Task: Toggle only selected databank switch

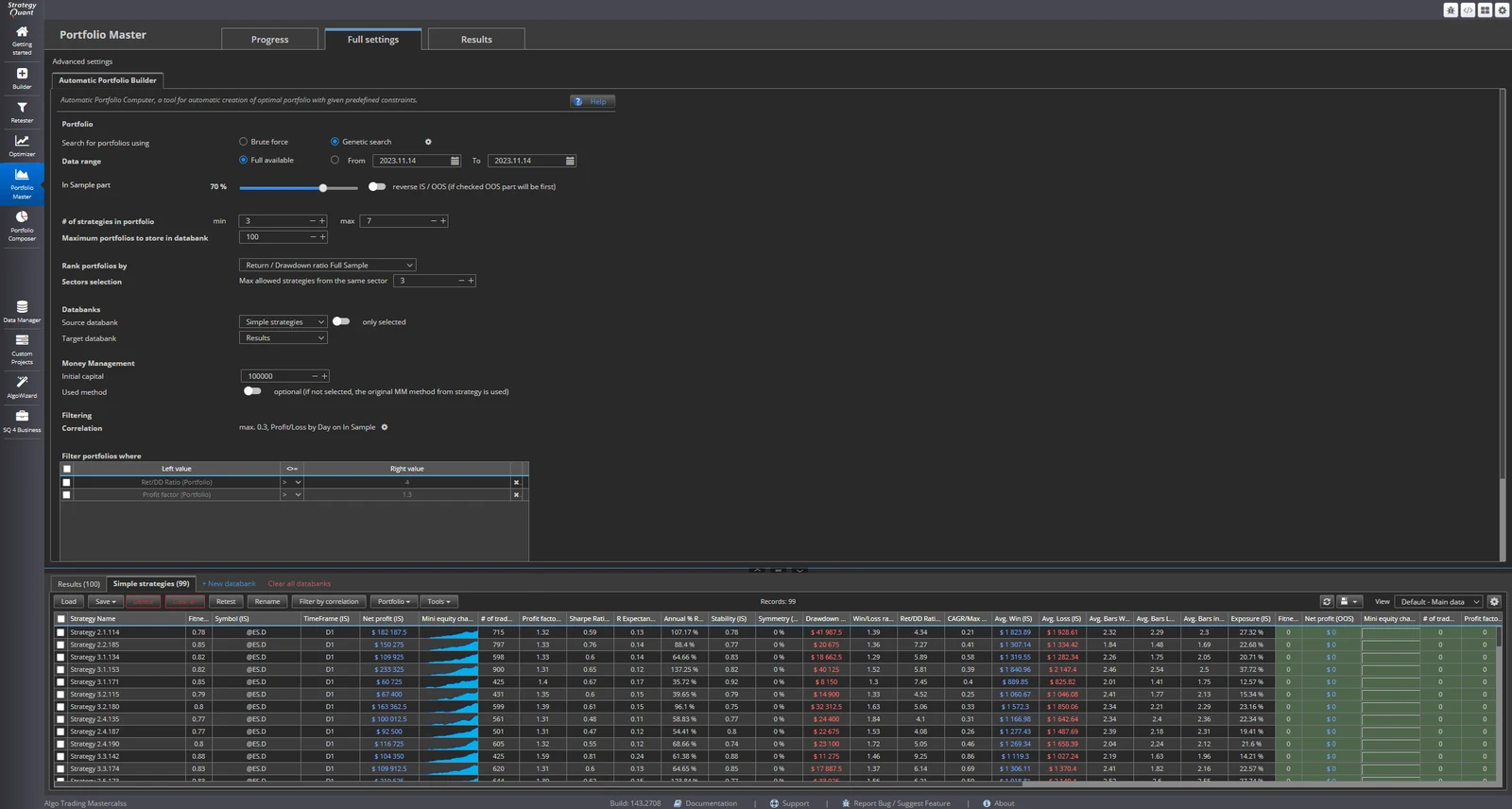Action: click(x=341, y=321)
